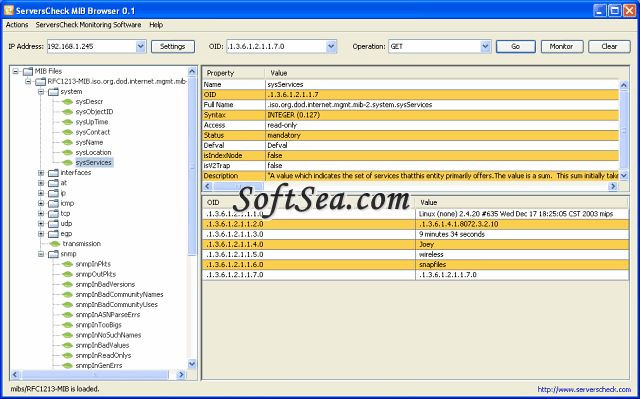
Task: Select result row with value snapfiles
Action: (416, 264)
